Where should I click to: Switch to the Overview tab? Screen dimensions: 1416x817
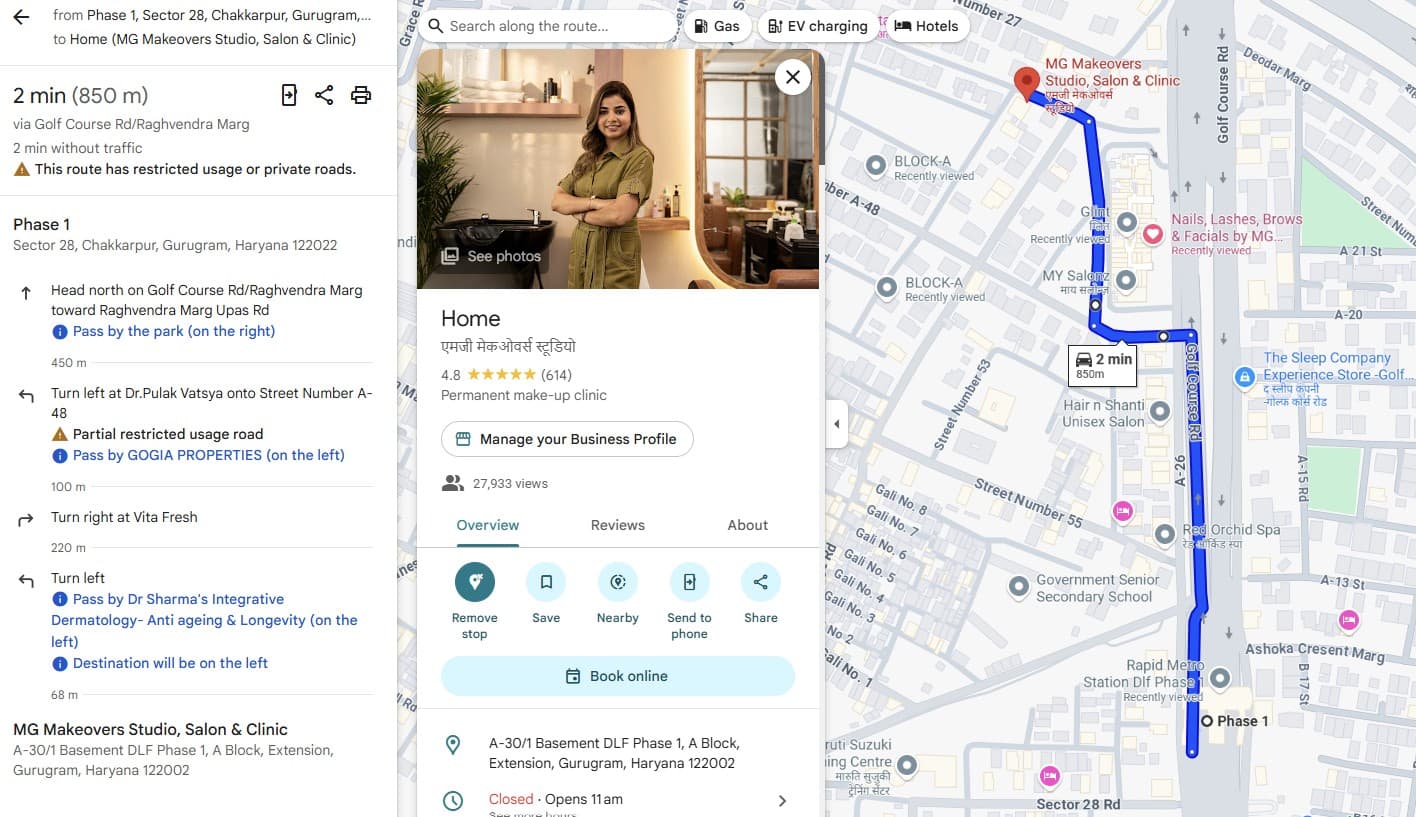pos(488,525)
